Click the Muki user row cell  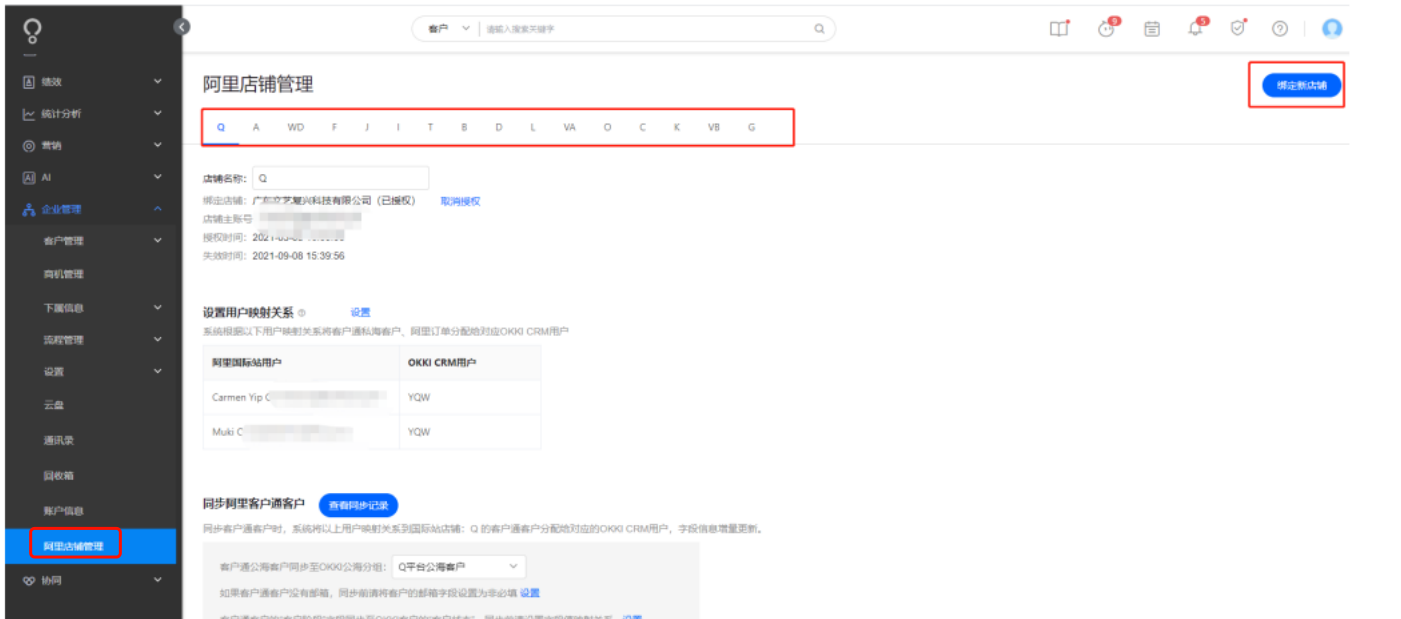click(300, 432)
